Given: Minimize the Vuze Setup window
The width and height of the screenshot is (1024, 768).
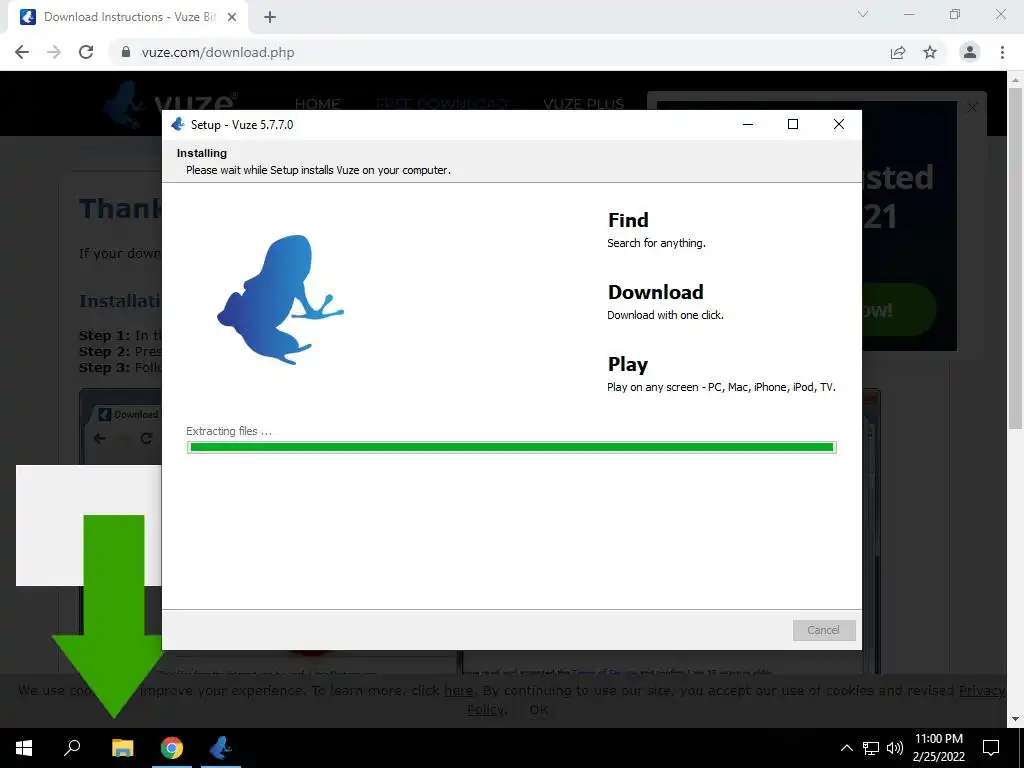Looking at the screenshot, I should (748, 124).
